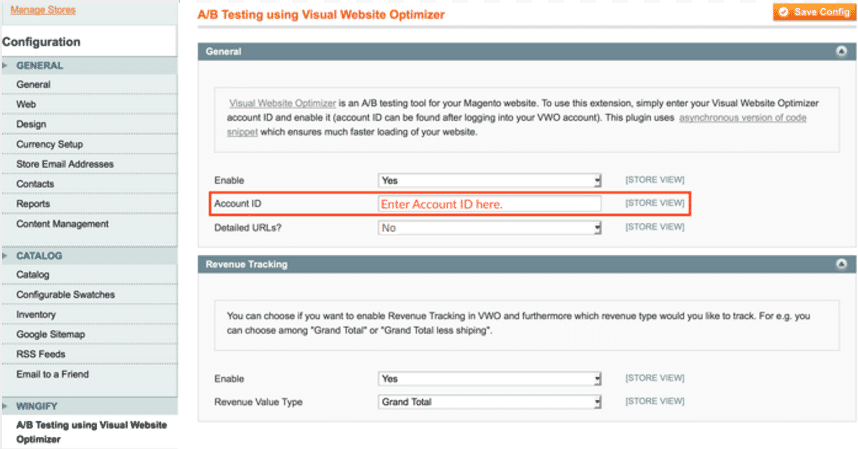The image size is (858, 449).
Task: Open the General section Enable dropdown
Action: tap(490, 180)
